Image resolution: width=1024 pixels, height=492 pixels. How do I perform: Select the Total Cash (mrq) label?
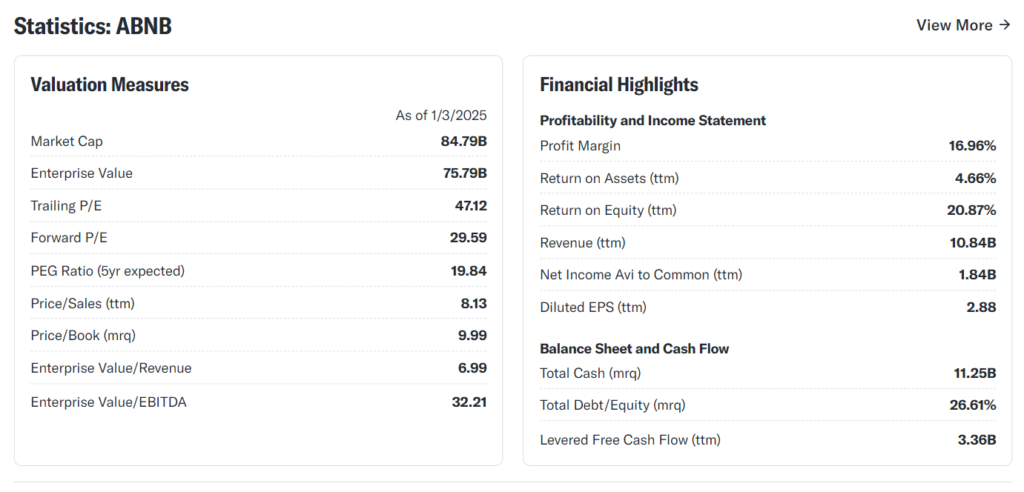[x=590, y=374]
